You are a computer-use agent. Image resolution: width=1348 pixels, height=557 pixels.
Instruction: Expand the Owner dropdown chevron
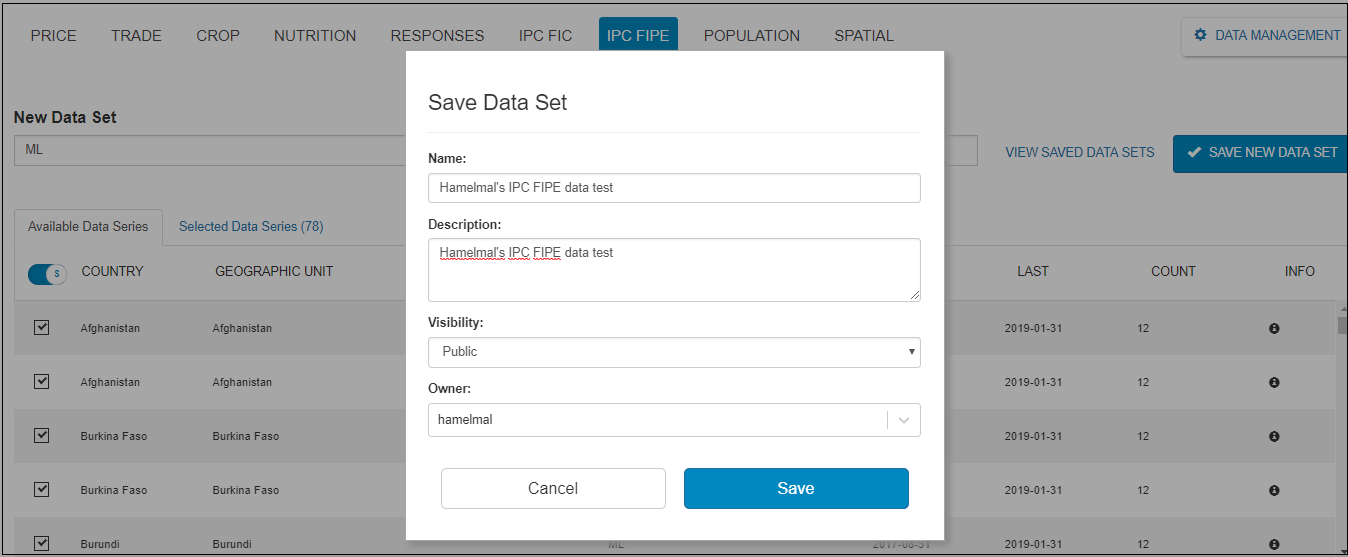(x=904, y=420)
